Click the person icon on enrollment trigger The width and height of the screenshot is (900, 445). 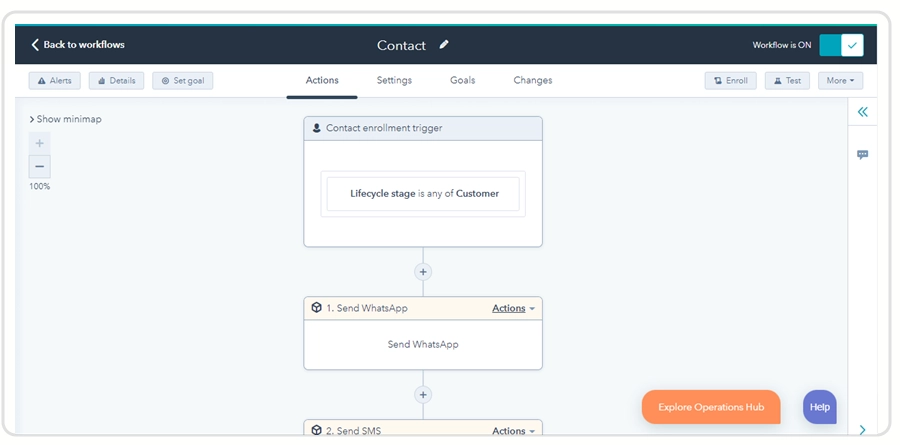point(316,128)
